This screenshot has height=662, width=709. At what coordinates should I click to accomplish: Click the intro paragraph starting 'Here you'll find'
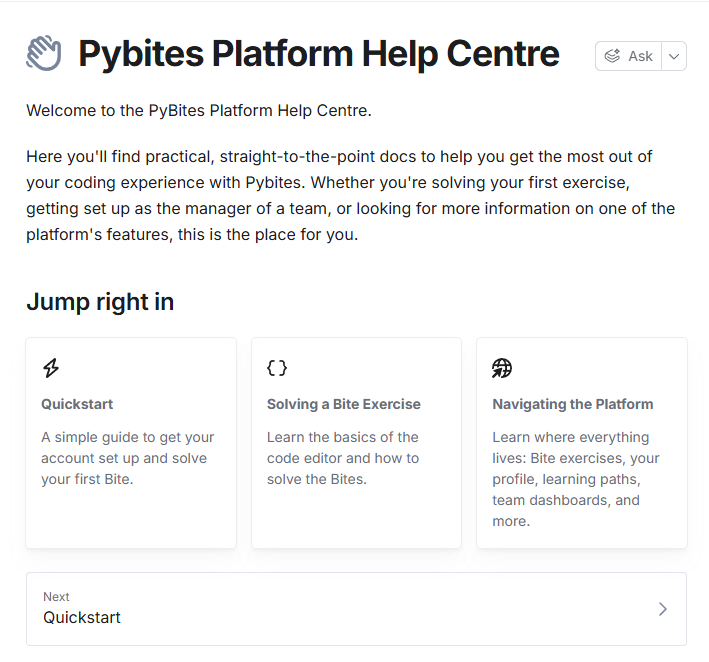pyautogui.click(x=350, y=196)
